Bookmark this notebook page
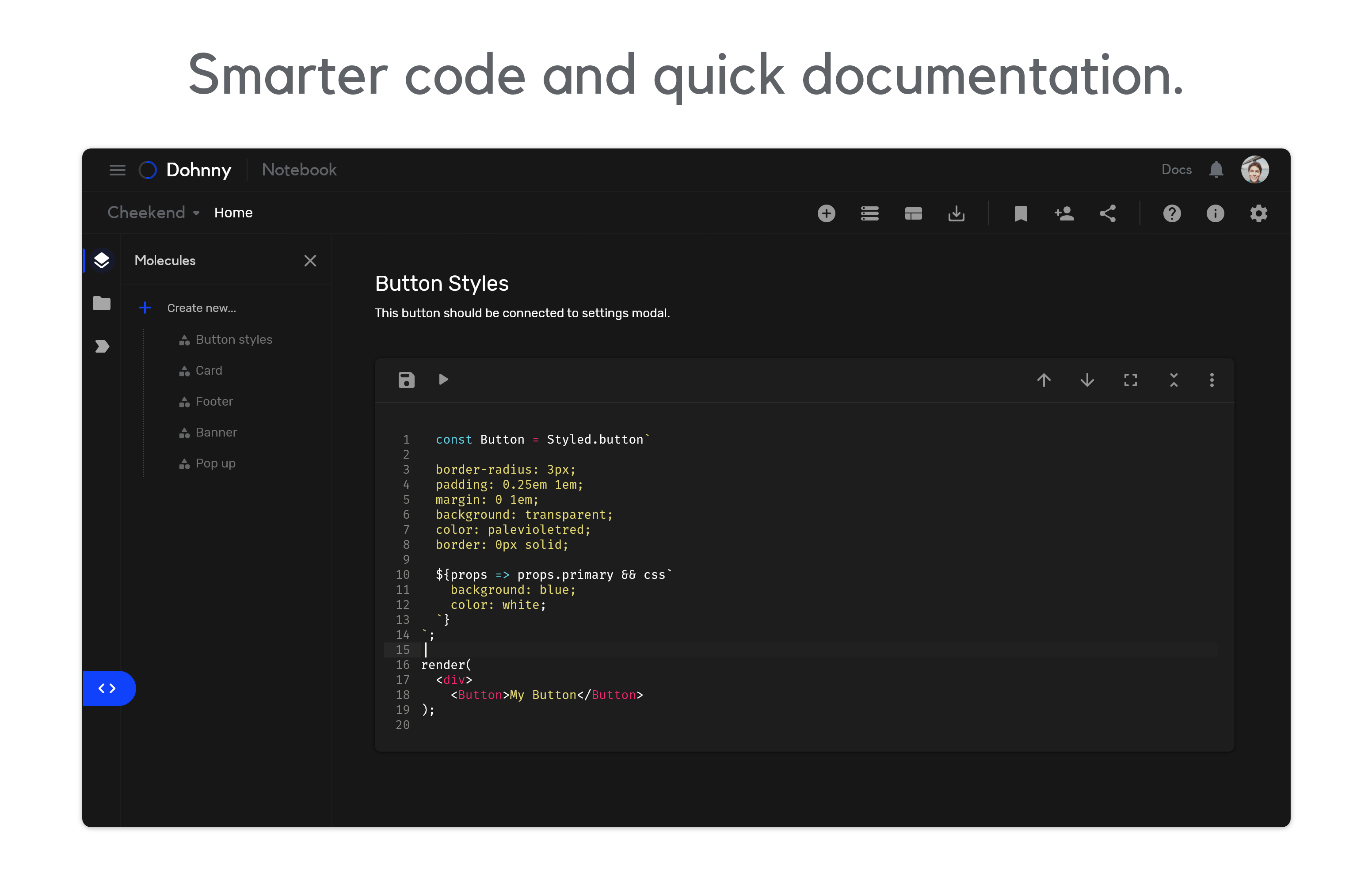1372x874 pixels. [x=1021, y=214]
